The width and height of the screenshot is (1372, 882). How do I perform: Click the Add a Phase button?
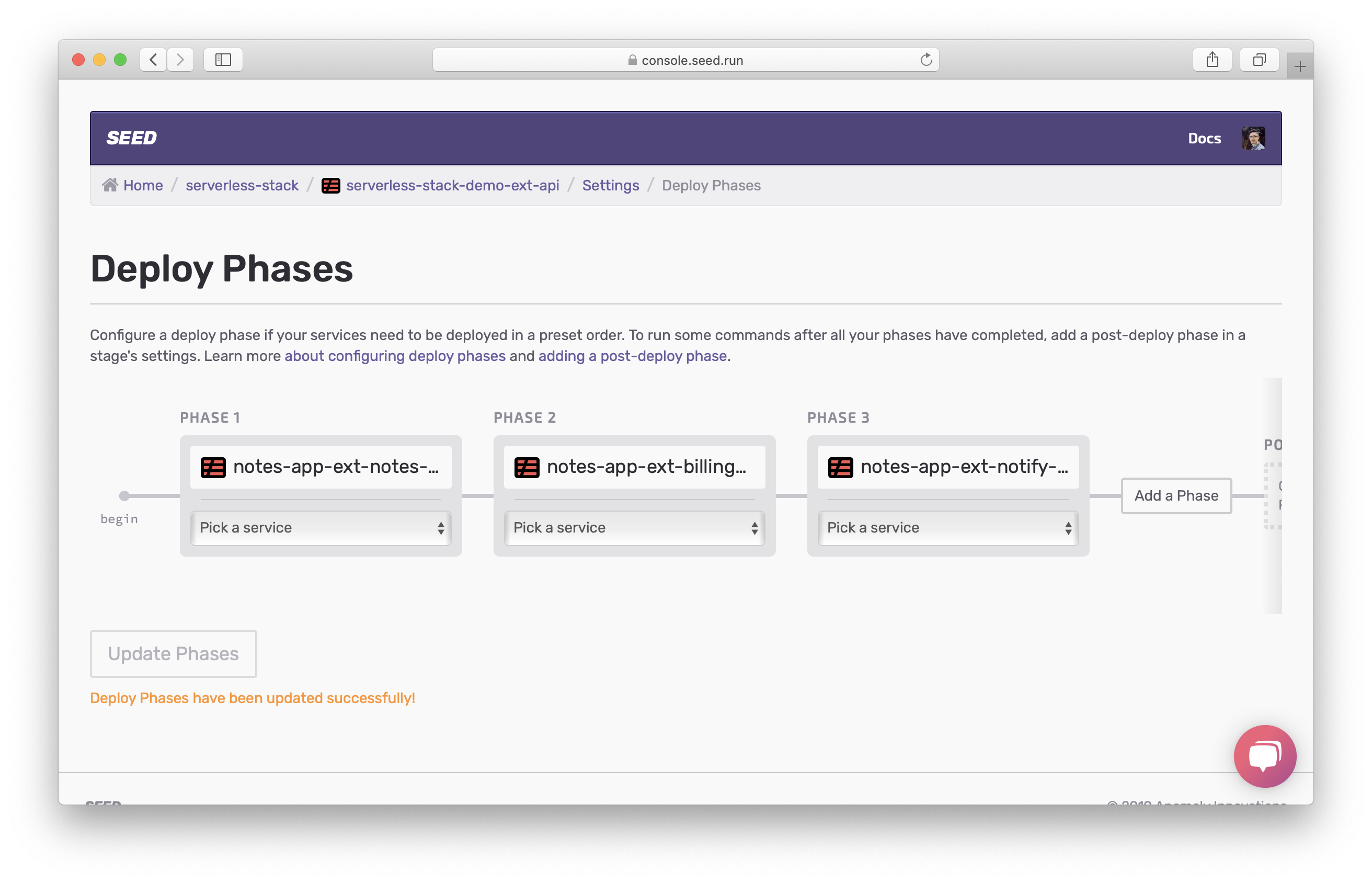(x=1176, y=495)
